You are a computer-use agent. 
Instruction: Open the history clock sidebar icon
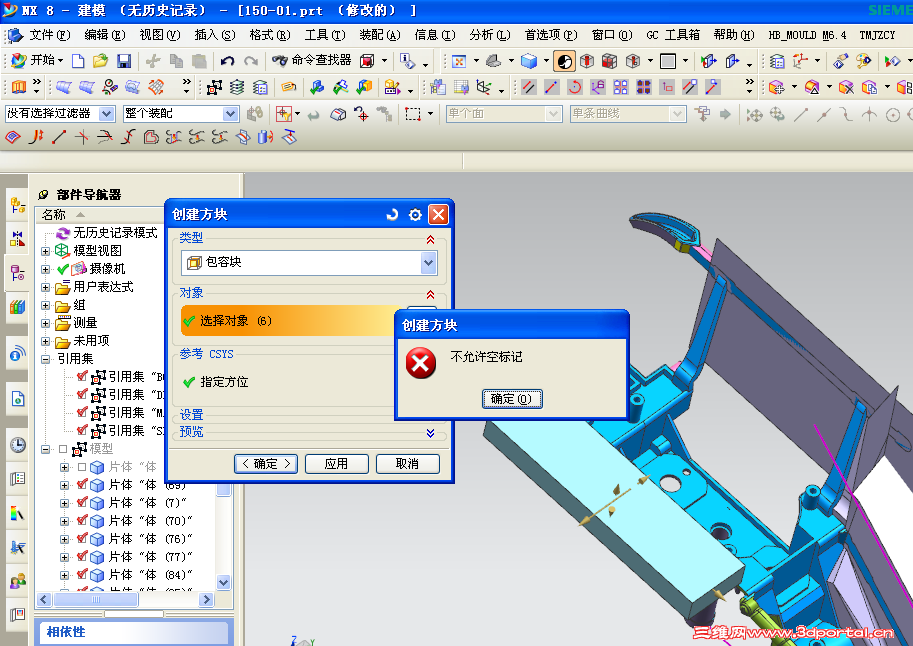[x=17, y=445]
